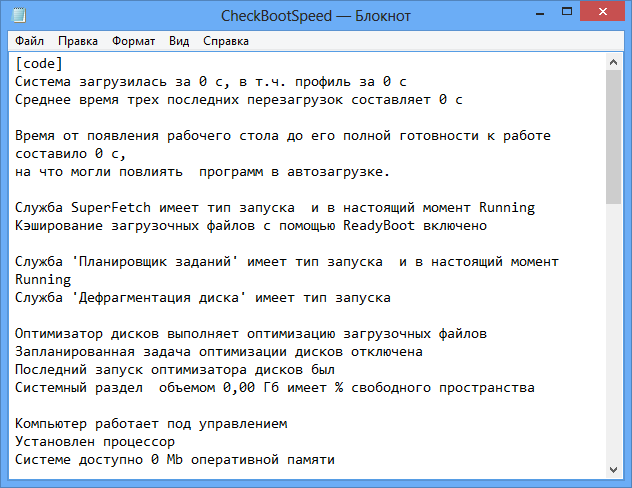Close the CheckBootSpeed window
Image resolution: width=632 pixels, height=488 pixels.
click(x=603, y=11)
